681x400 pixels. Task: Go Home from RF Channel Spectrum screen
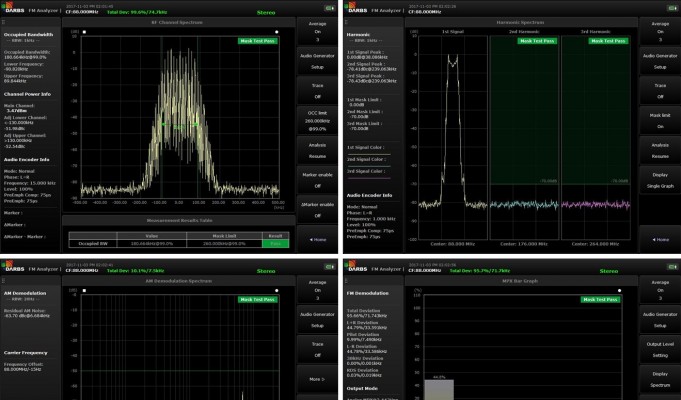click(x=317, y=239)
